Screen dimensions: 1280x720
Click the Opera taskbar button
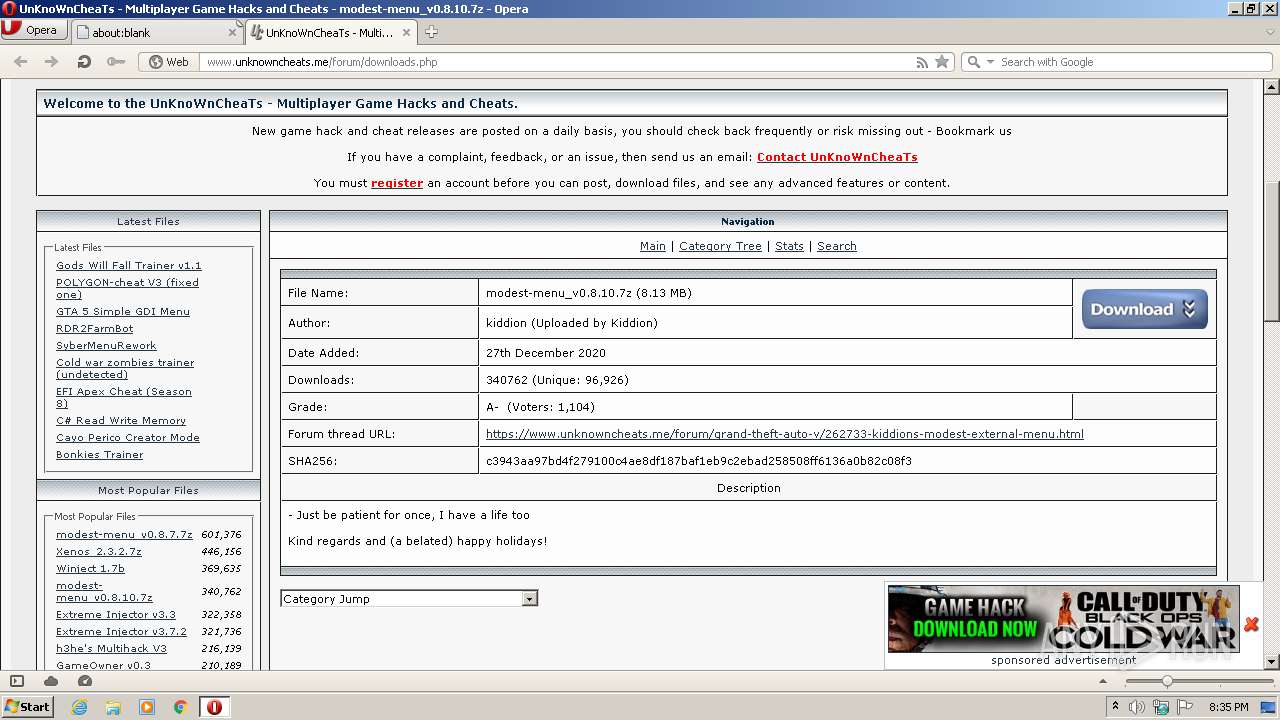pos(214,707)
